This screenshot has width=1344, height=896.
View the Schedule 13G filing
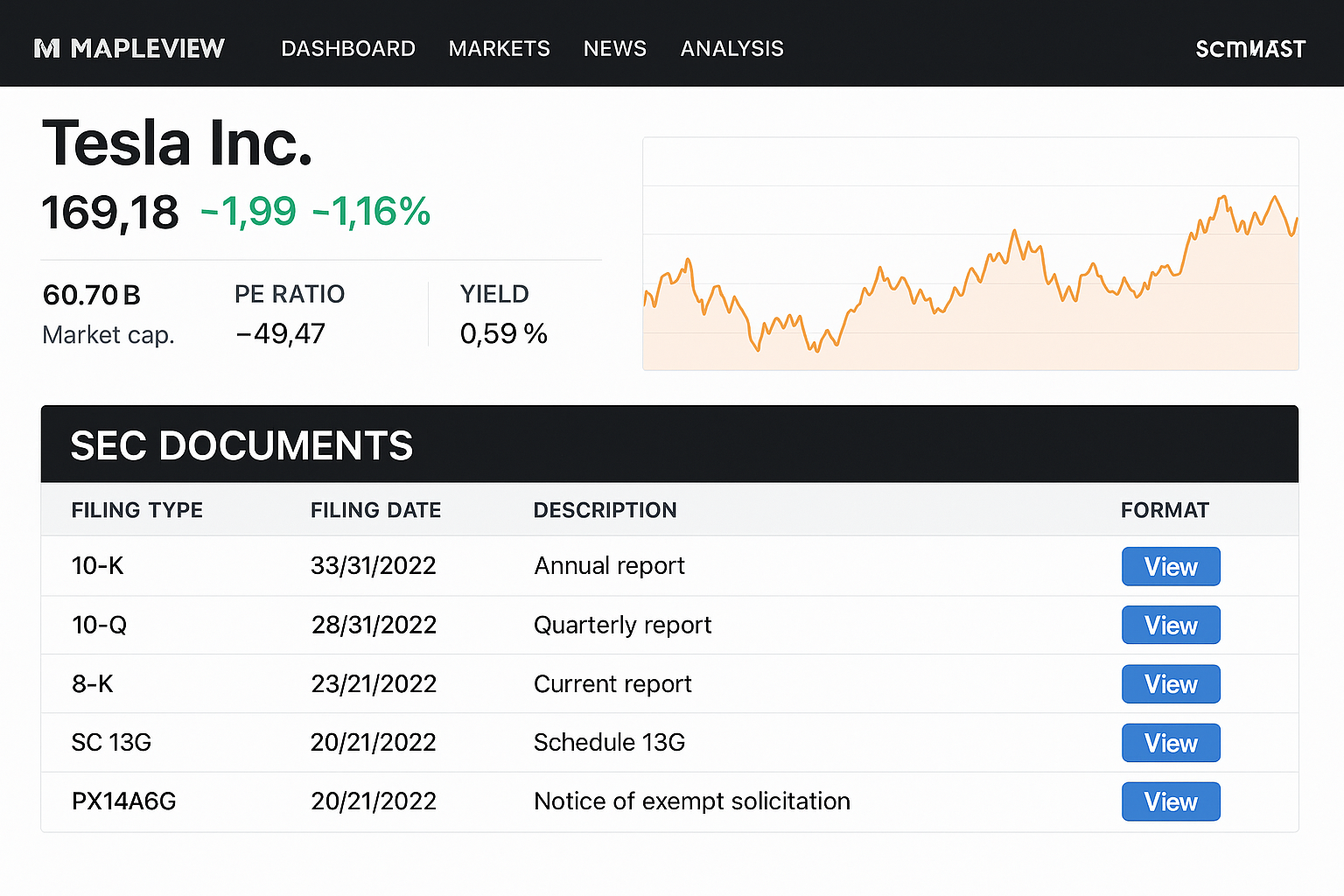[x=1171, y=743]
